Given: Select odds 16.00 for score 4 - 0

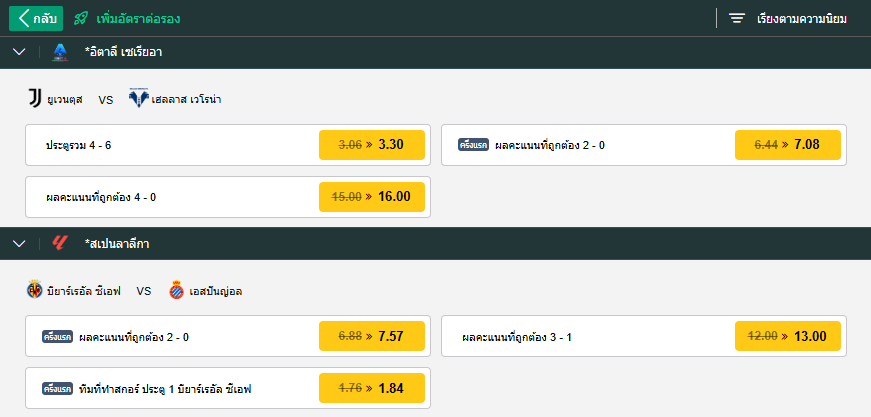Looking at the screenshot, I should pos(372,197).
